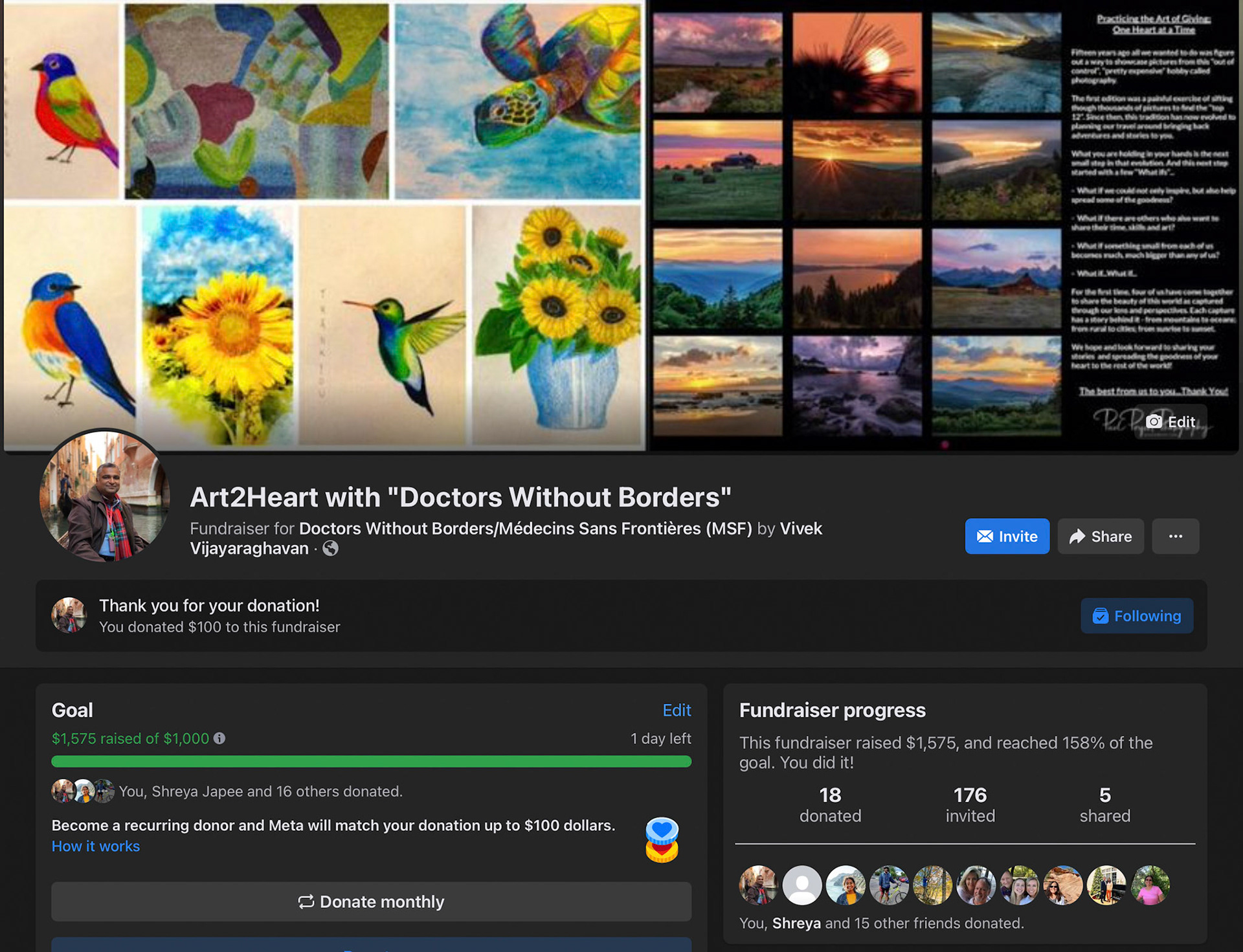
Task: Open the three-dots more options menu
Action: pos(1175,537)
